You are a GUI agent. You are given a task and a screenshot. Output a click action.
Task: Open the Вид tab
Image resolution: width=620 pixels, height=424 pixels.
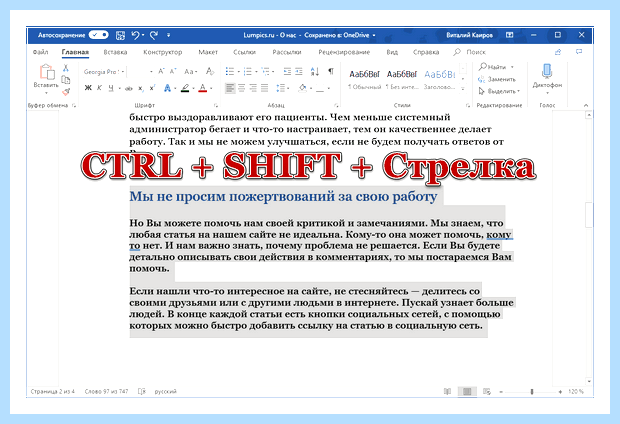coord(392,52)
